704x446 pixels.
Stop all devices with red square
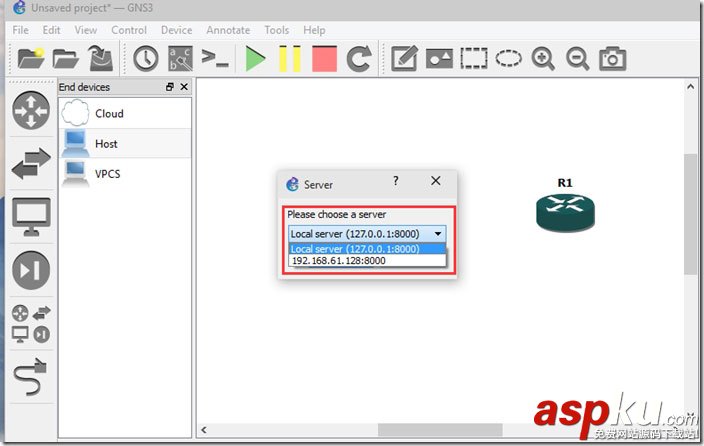tap(325, 59)
